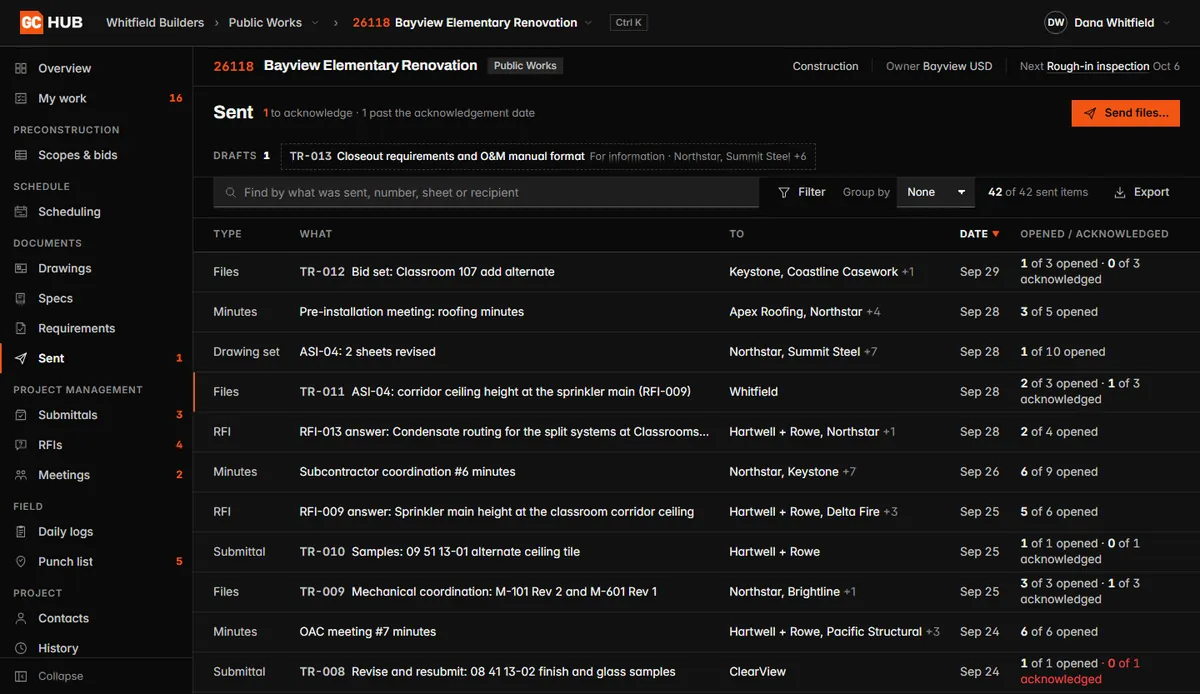This screenshot has width=1200, height=694.
Task: Open RFI-009 answer Sprinkler main height row
Action: coord(696,512)
